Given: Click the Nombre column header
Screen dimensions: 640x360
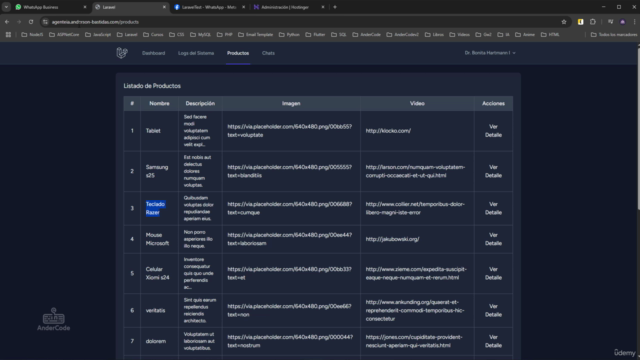Looking at the screenshot, I should (159, 103).
